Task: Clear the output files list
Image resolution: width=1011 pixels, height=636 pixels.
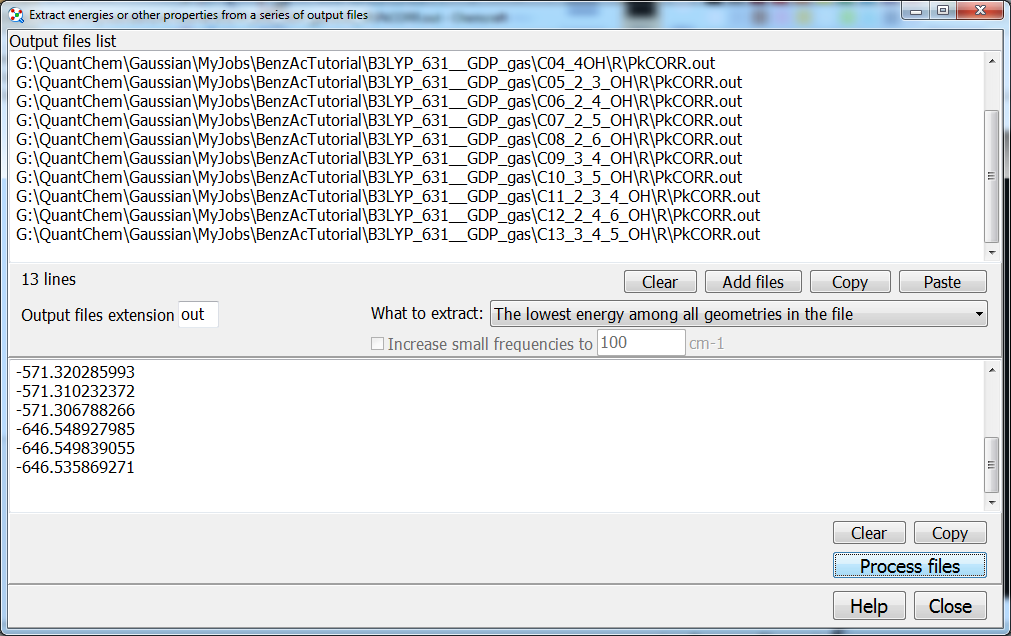Action: click(x=659, y=282)
